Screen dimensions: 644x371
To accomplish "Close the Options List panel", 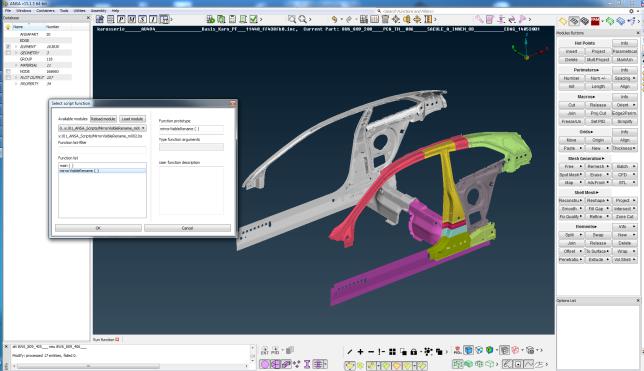I will (x=638, y=301).
